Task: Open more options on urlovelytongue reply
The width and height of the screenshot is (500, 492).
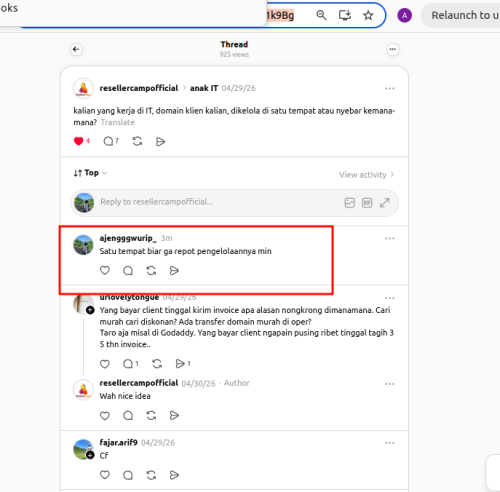Action: [389, 298]
